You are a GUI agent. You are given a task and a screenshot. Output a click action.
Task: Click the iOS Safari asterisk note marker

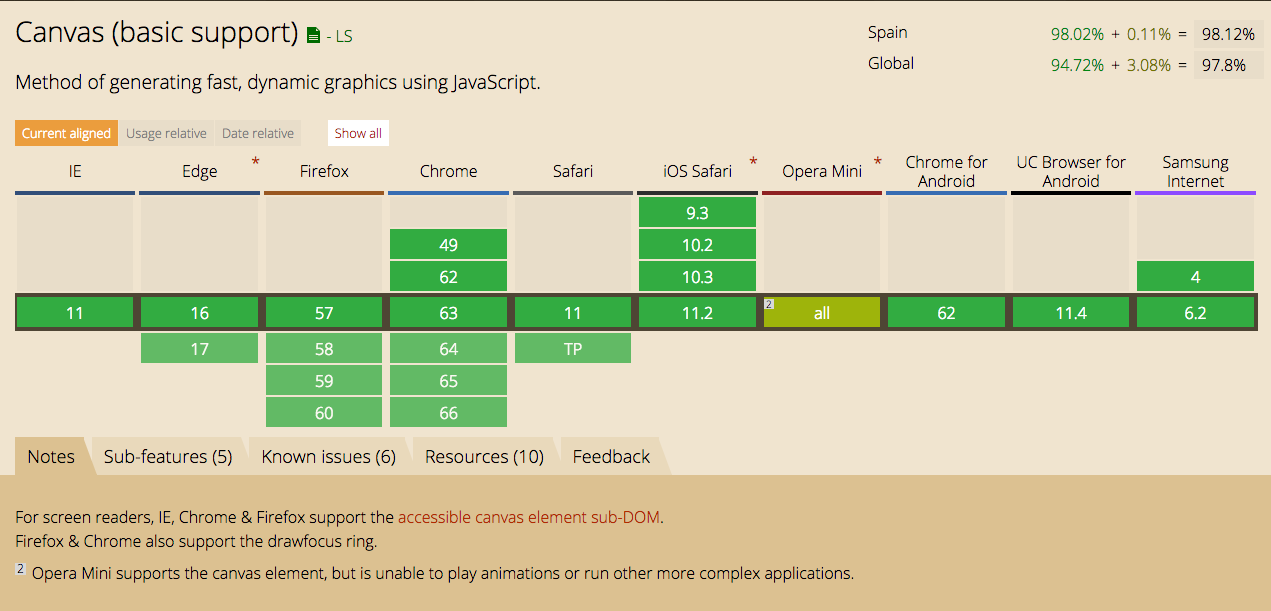click(753, 162)
